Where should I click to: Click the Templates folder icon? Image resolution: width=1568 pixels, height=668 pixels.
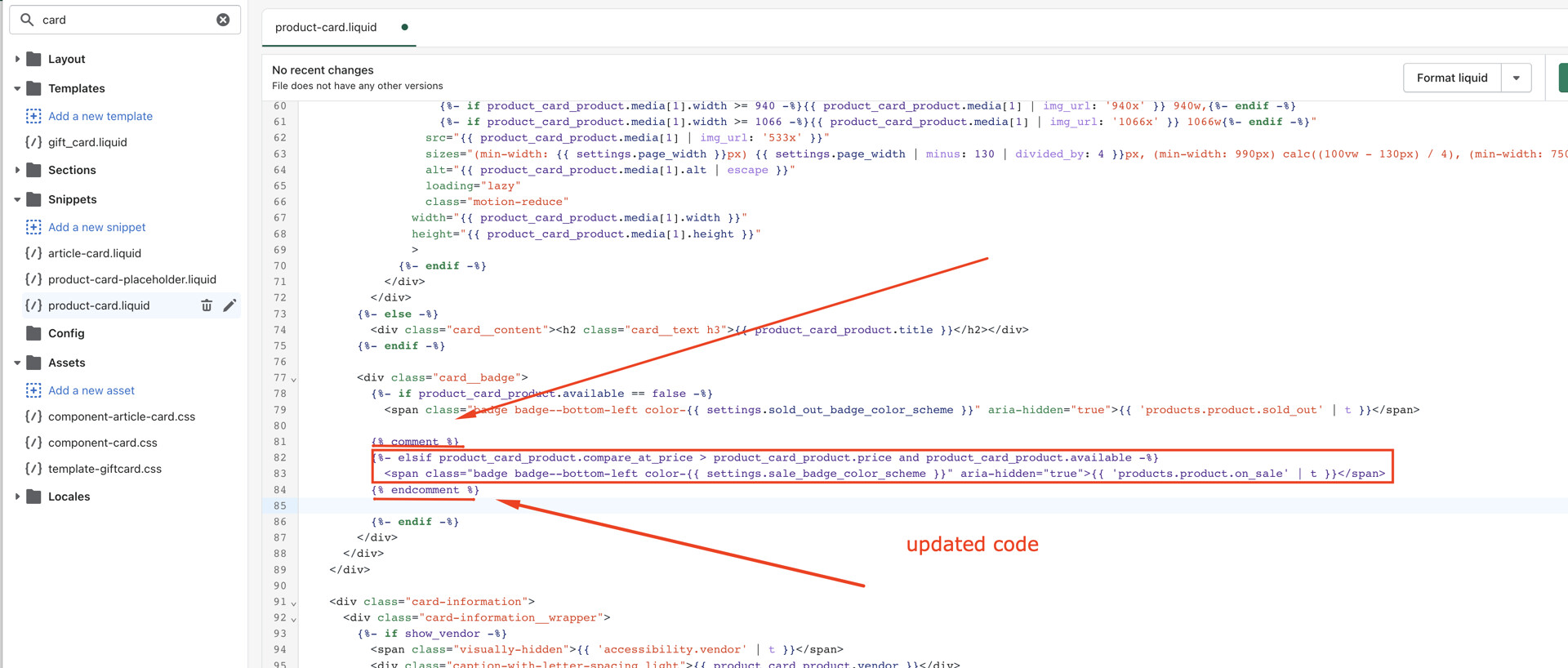point(33,88)
